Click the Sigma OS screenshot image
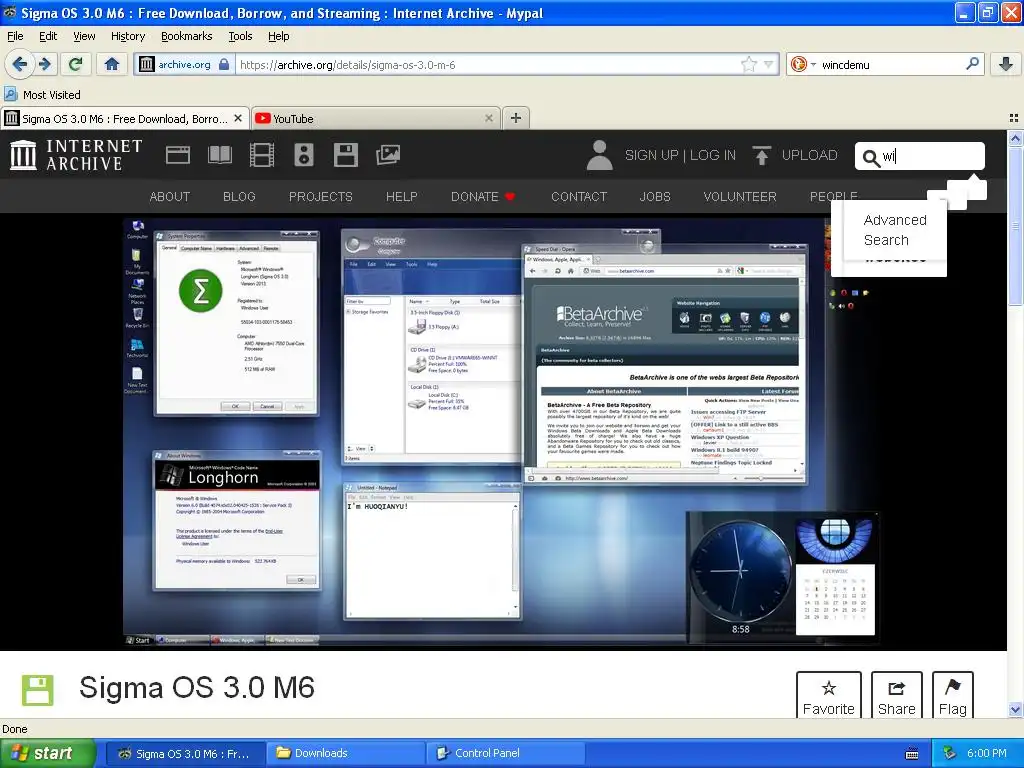The width and height of the screenshot is (1024, 768). click(x=502, y=432)
